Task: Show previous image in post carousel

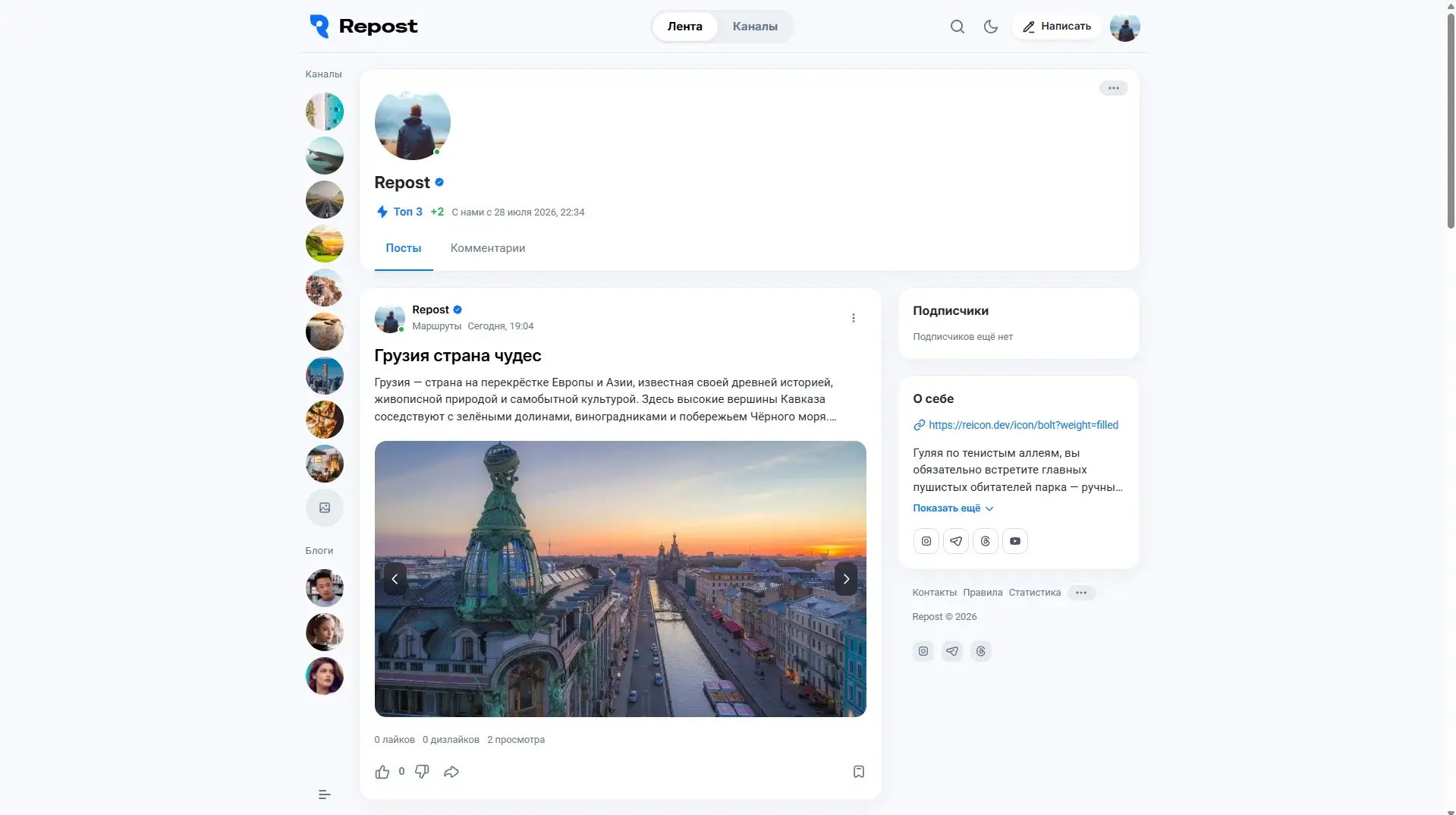Action: [395, 579]
